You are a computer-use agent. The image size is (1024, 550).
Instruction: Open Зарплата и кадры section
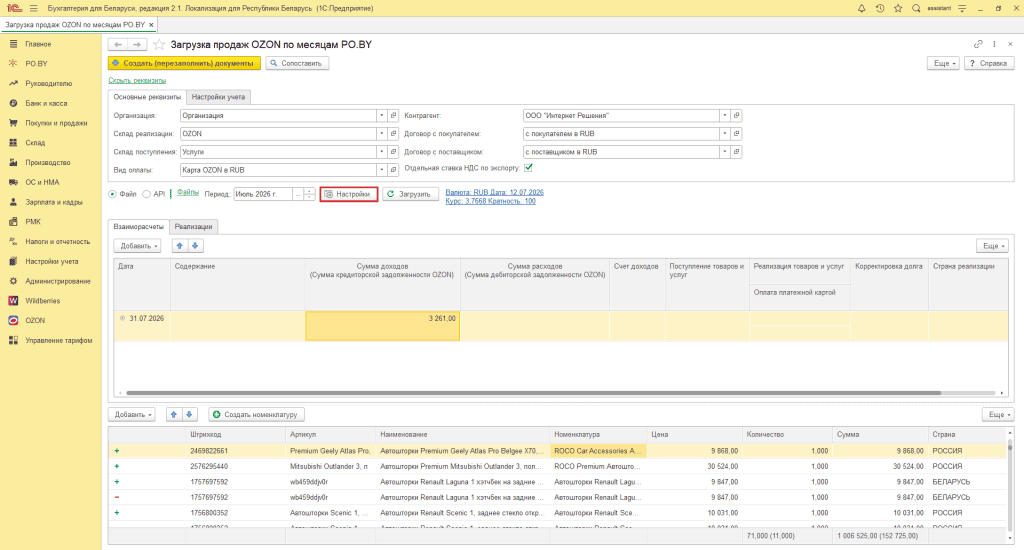(x=54, y=202)
